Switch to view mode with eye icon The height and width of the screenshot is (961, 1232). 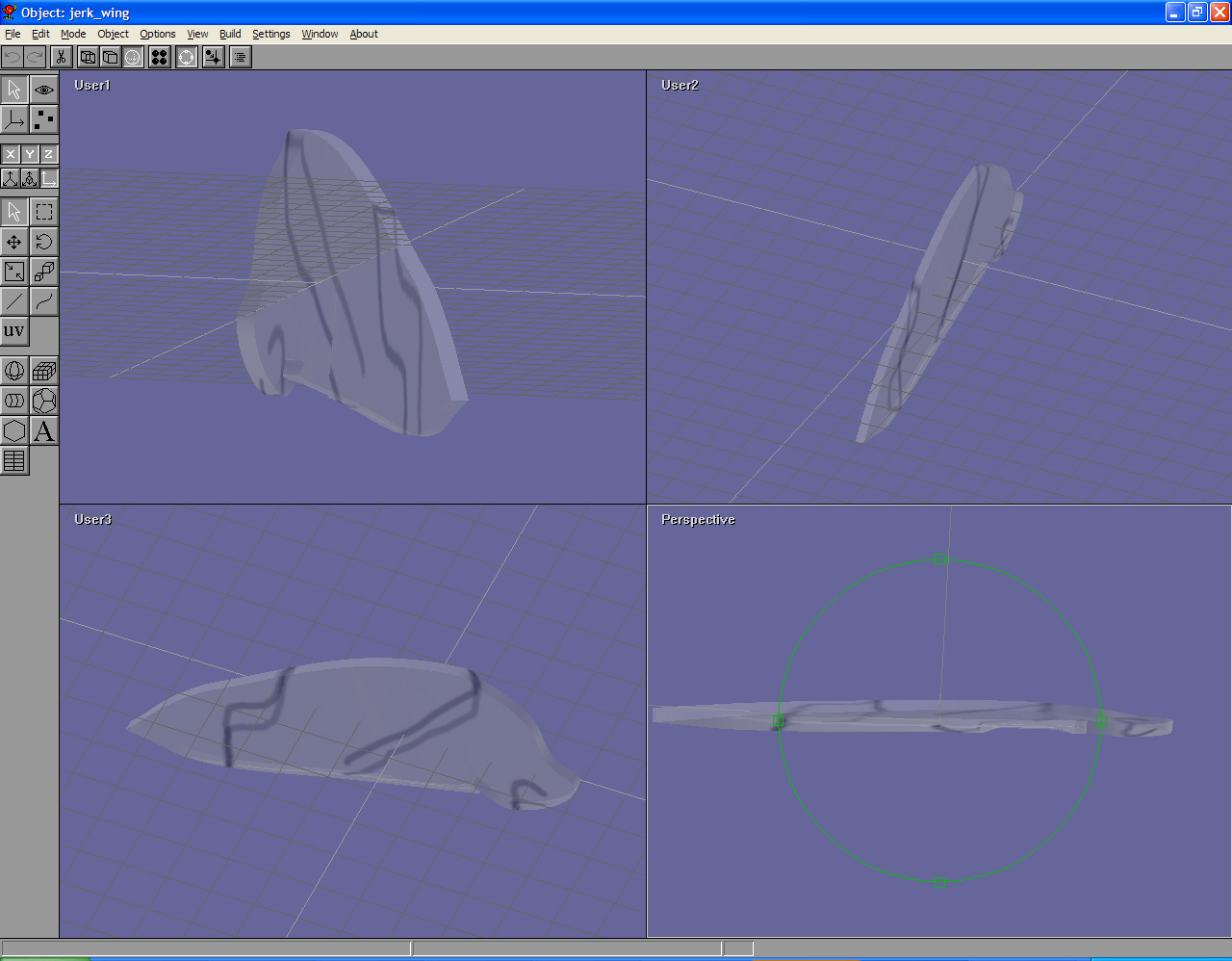pos(44,90)
